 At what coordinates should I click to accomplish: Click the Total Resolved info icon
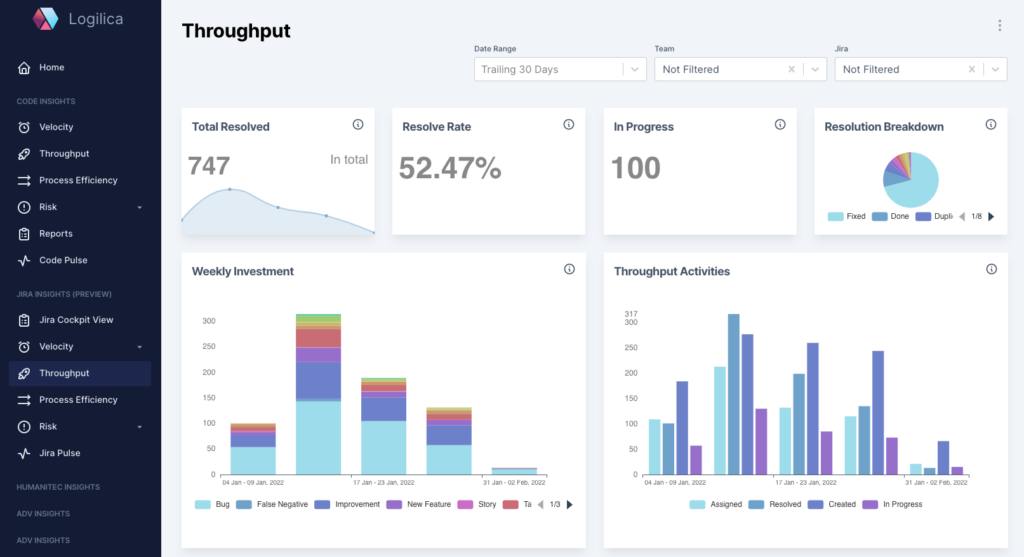coord(358,125)
